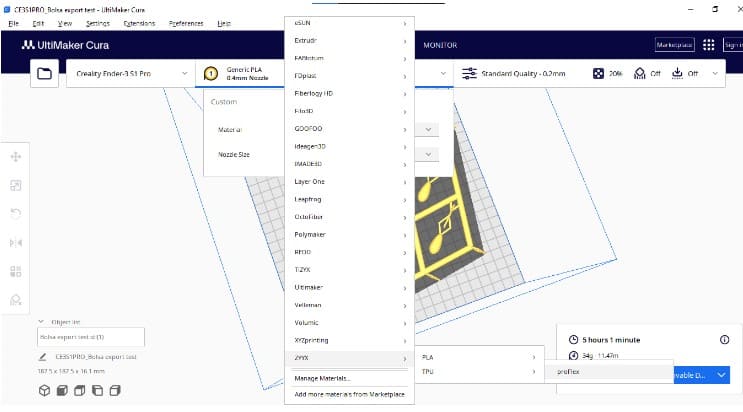
Task: Open Manage Materials
Action: click(x=349, y=378)
